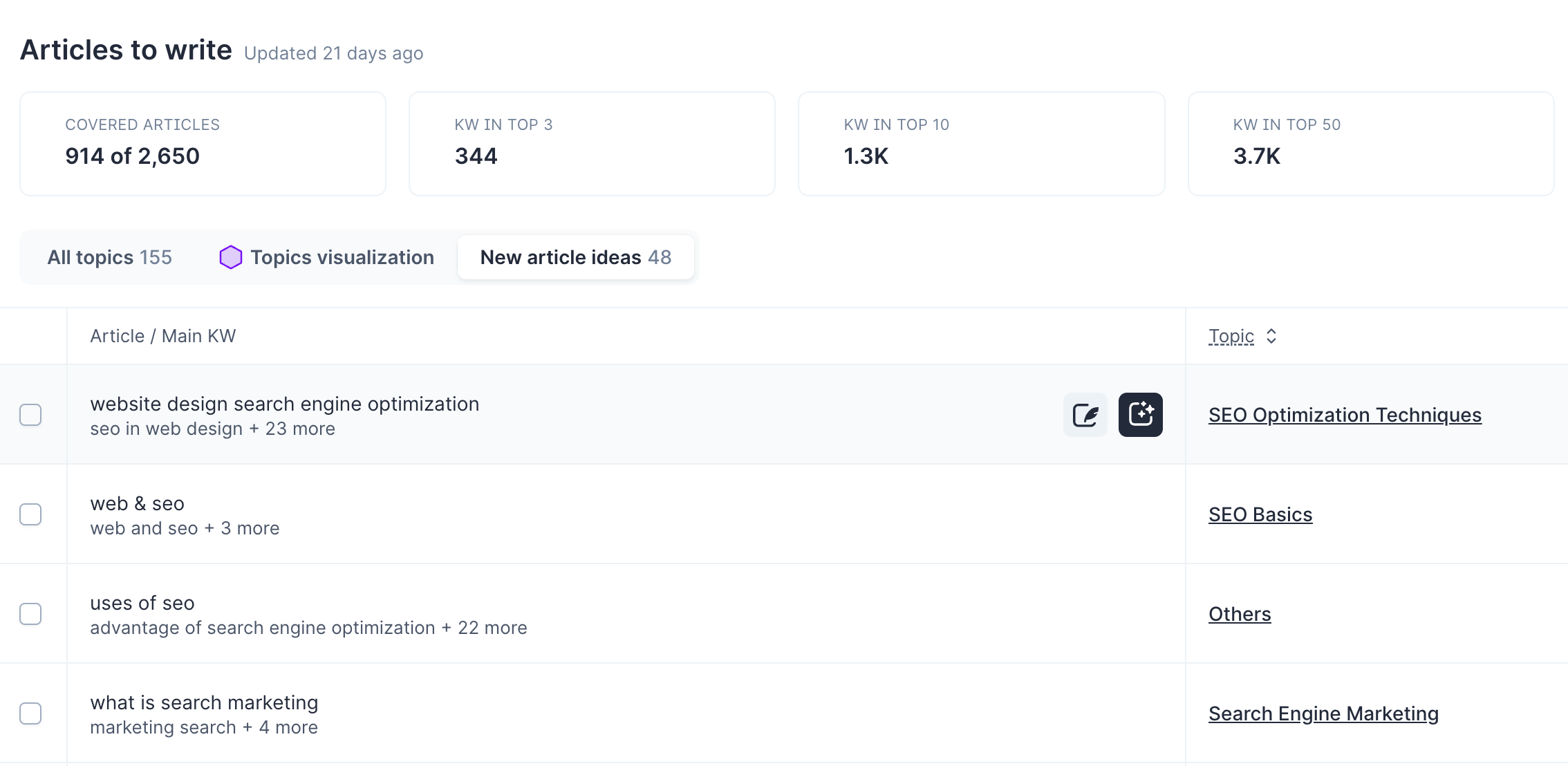Click the purple hexagon Topics visualization icon

coord(230,257)
